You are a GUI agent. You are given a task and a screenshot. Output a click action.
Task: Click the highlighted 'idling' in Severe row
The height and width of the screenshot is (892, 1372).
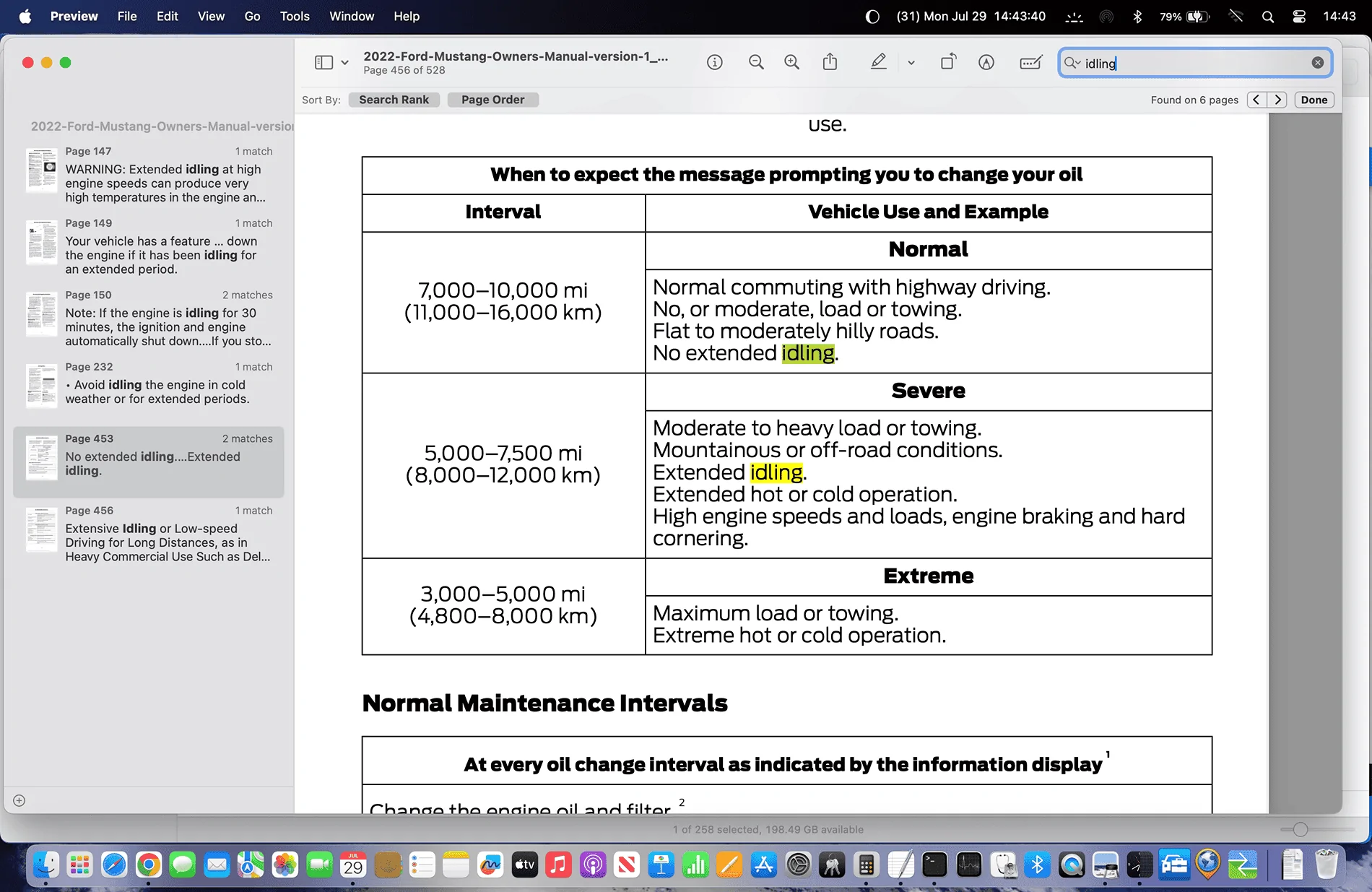[x=776, y=472]
